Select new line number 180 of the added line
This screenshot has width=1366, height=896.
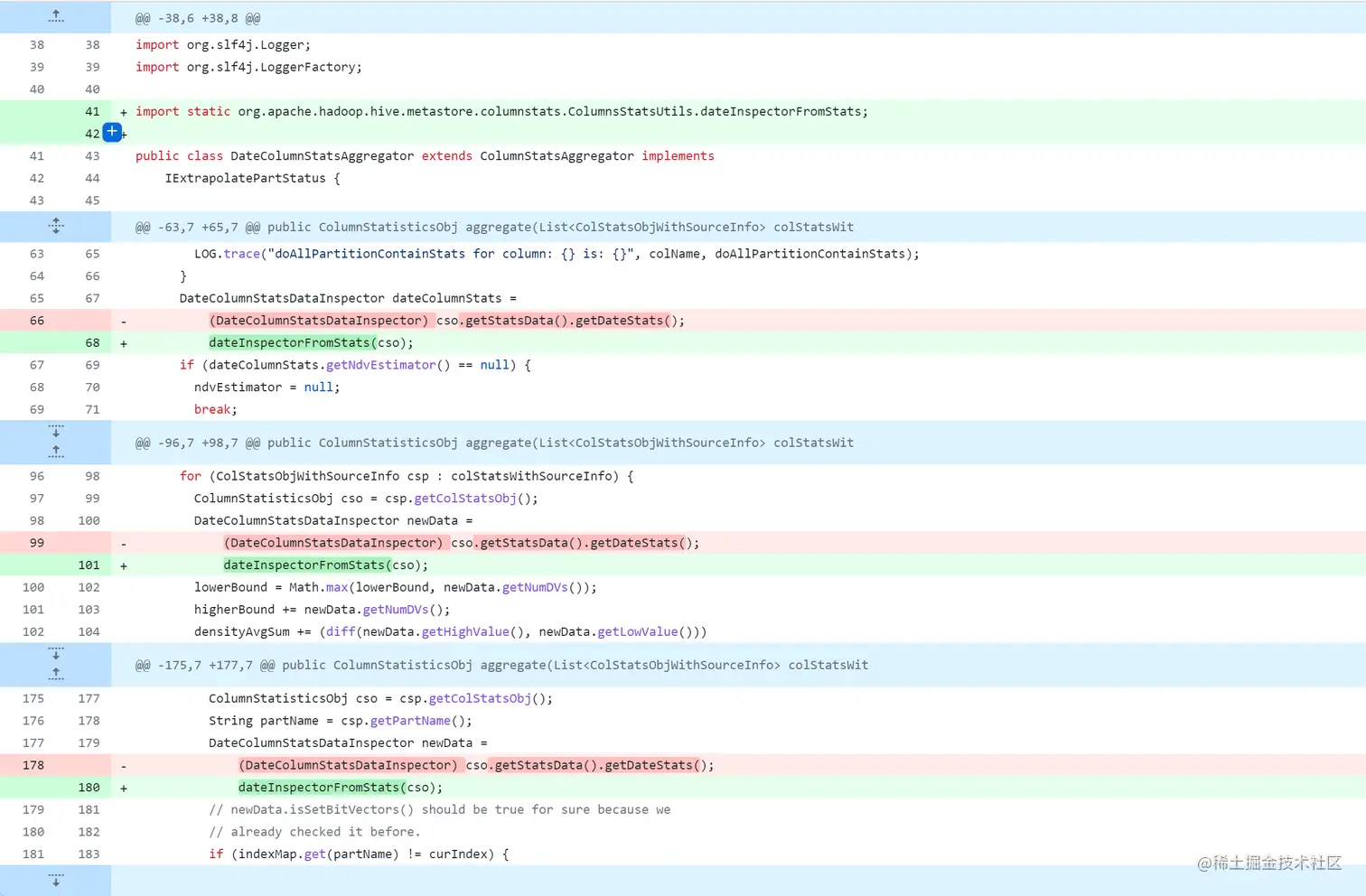point(89,787)
